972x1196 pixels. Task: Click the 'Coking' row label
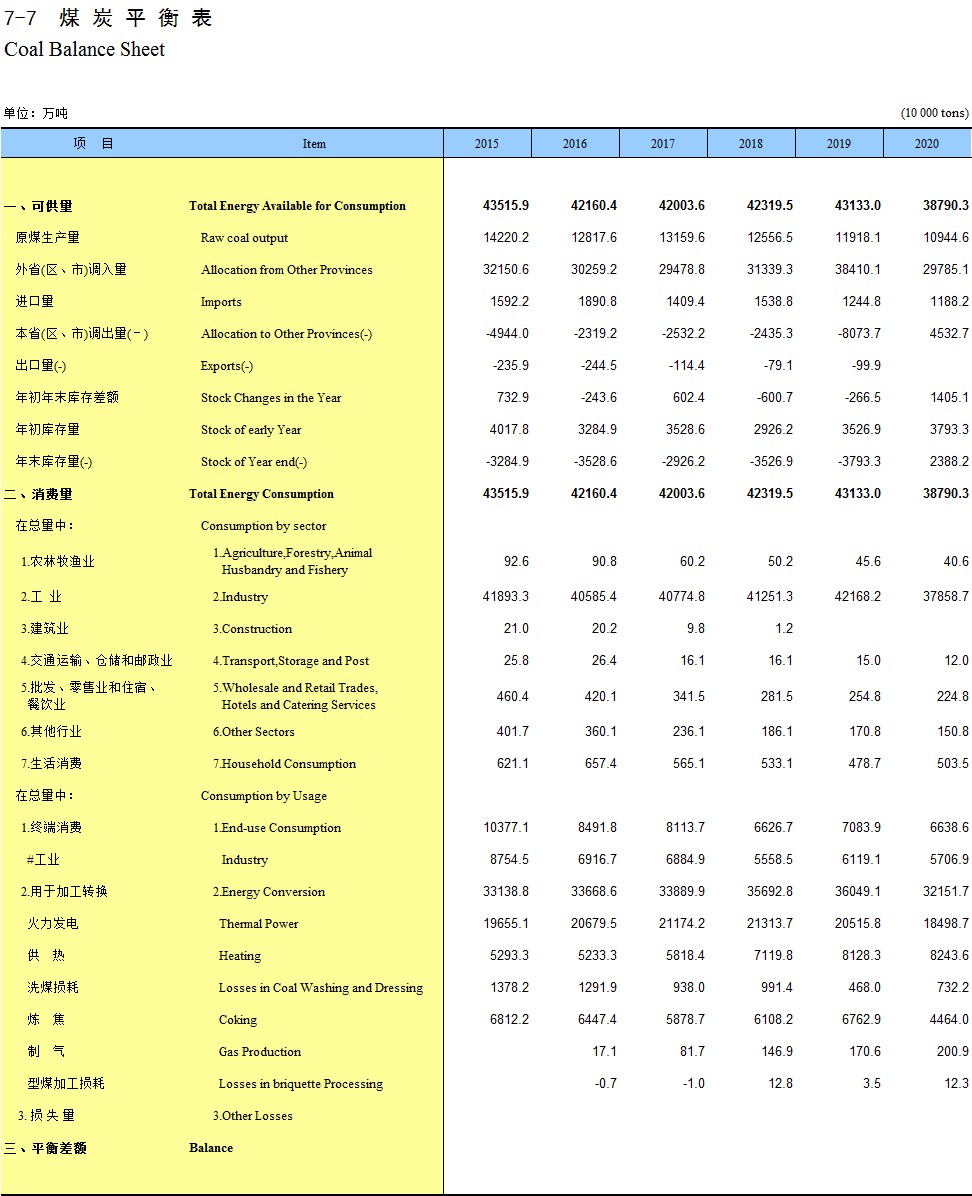tap(237, 1021)
